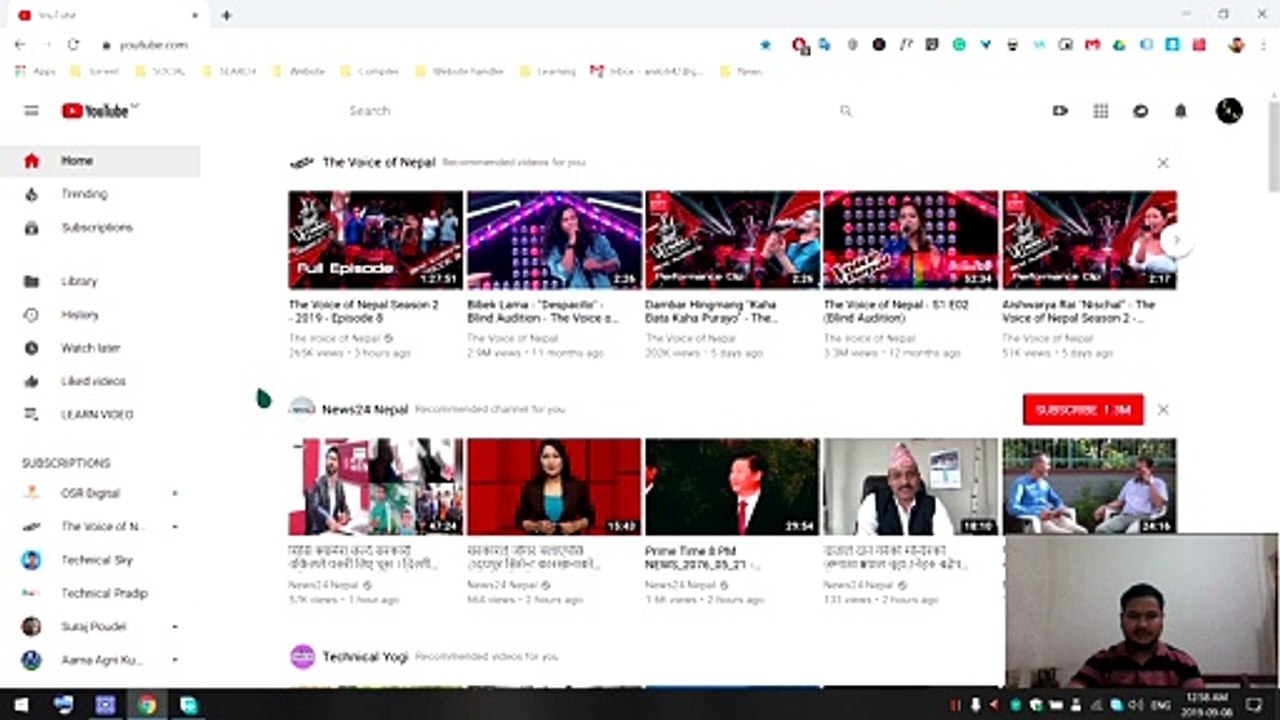Open the LEARN VIDEO playlist
Screen dimensions: 1280x720
tap(100, 414)
